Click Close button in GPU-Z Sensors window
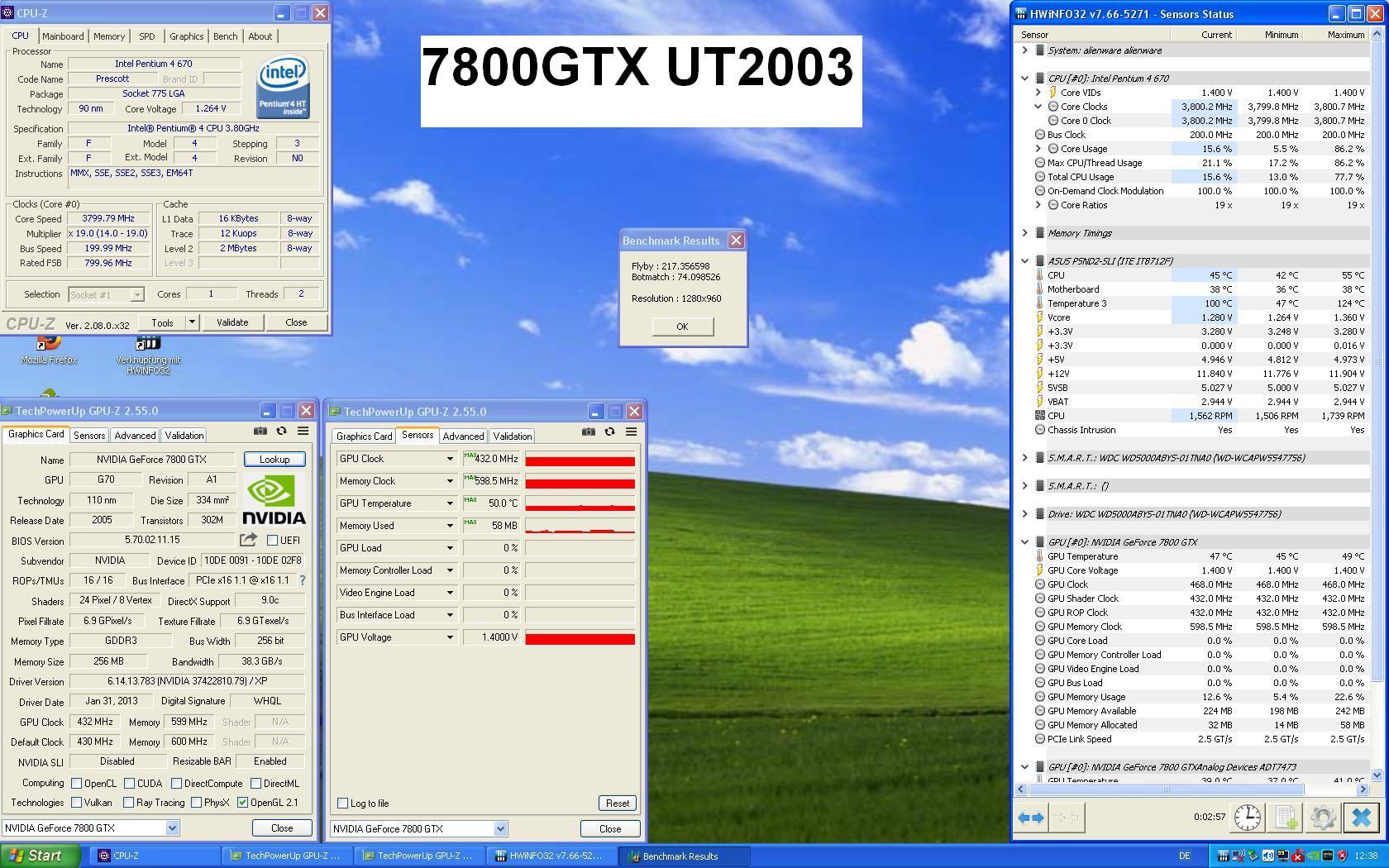 pos(610,829)
